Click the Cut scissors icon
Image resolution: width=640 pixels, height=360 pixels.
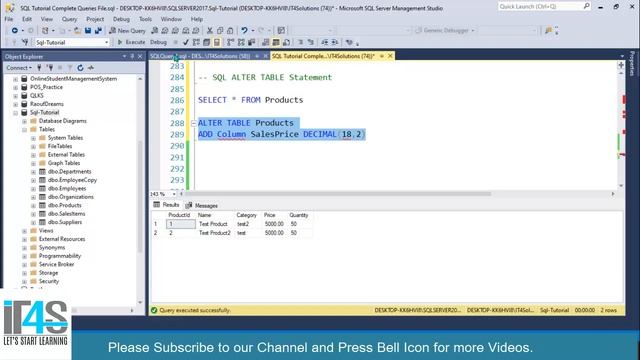pyautogui.click(x=210, y=31)
